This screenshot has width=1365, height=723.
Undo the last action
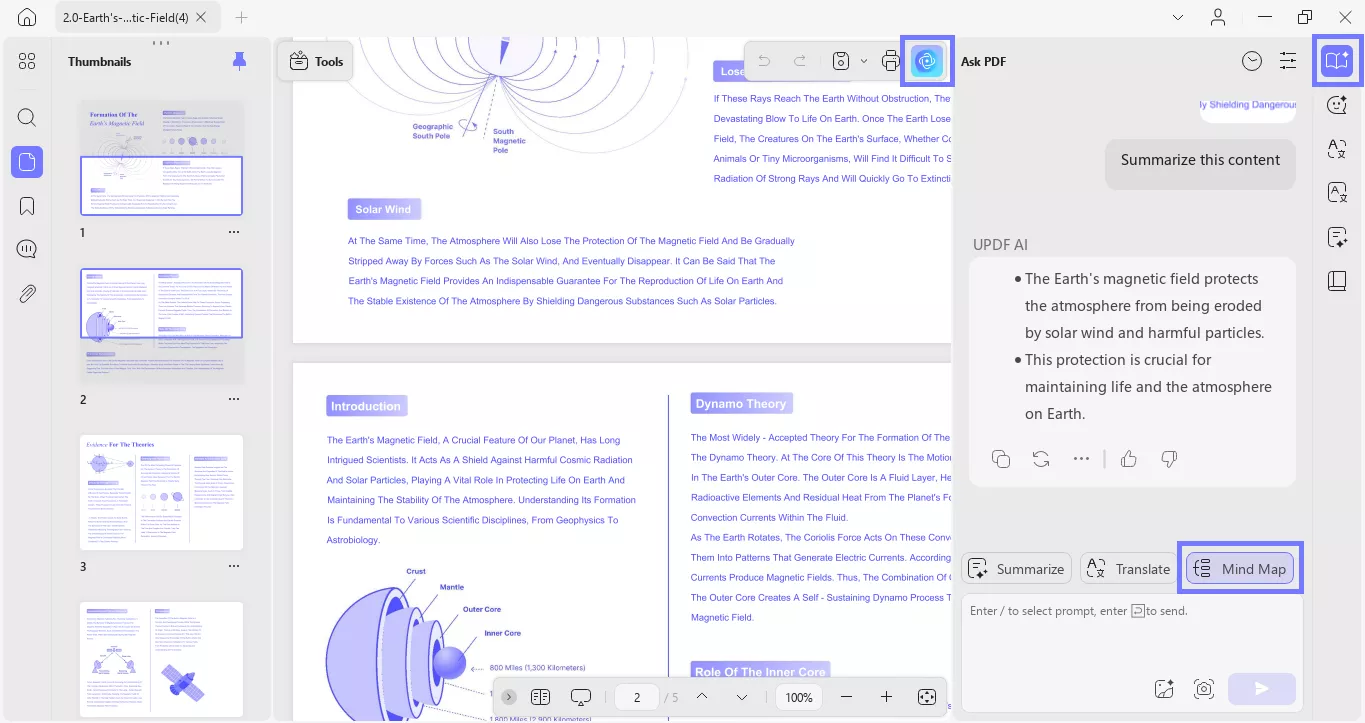coord(765,61)
